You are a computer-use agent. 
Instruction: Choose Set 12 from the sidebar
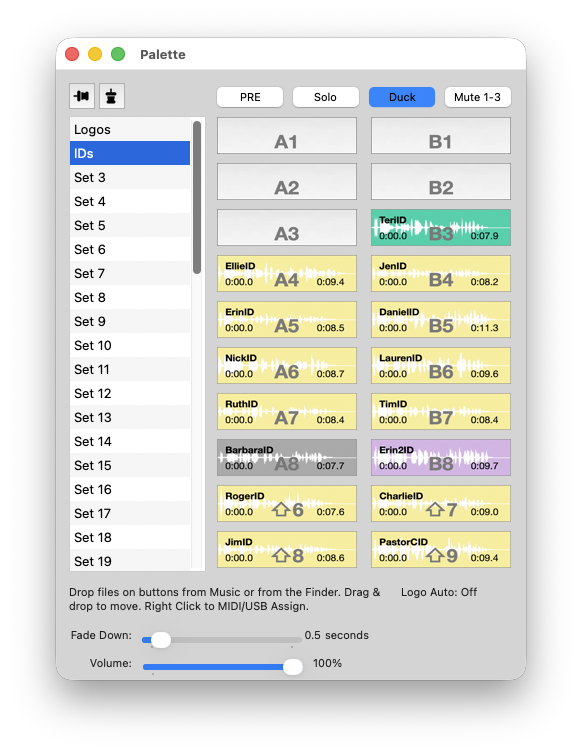130,393
